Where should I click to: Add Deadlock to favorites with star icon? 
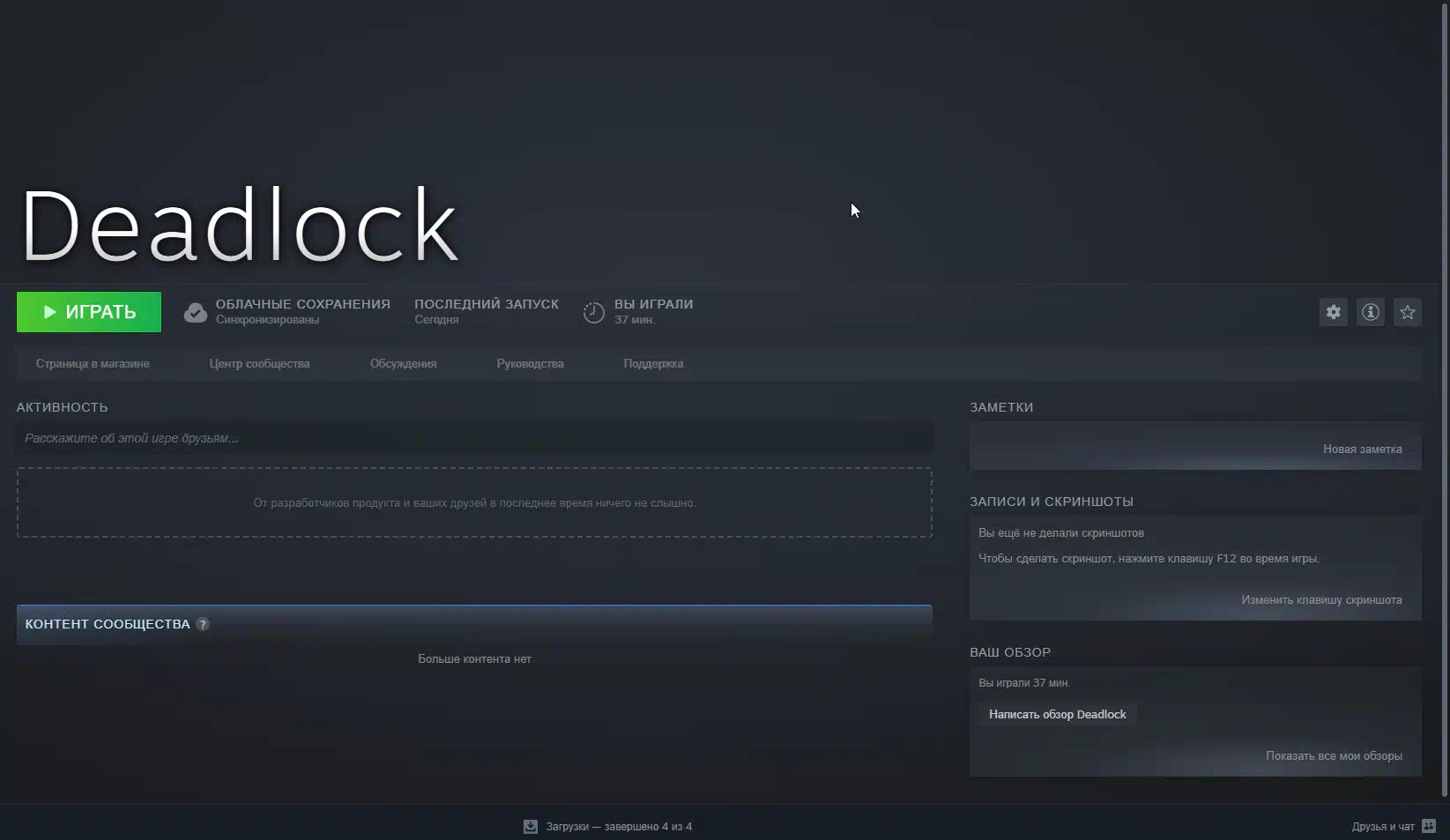click(x=1408, y=312)
